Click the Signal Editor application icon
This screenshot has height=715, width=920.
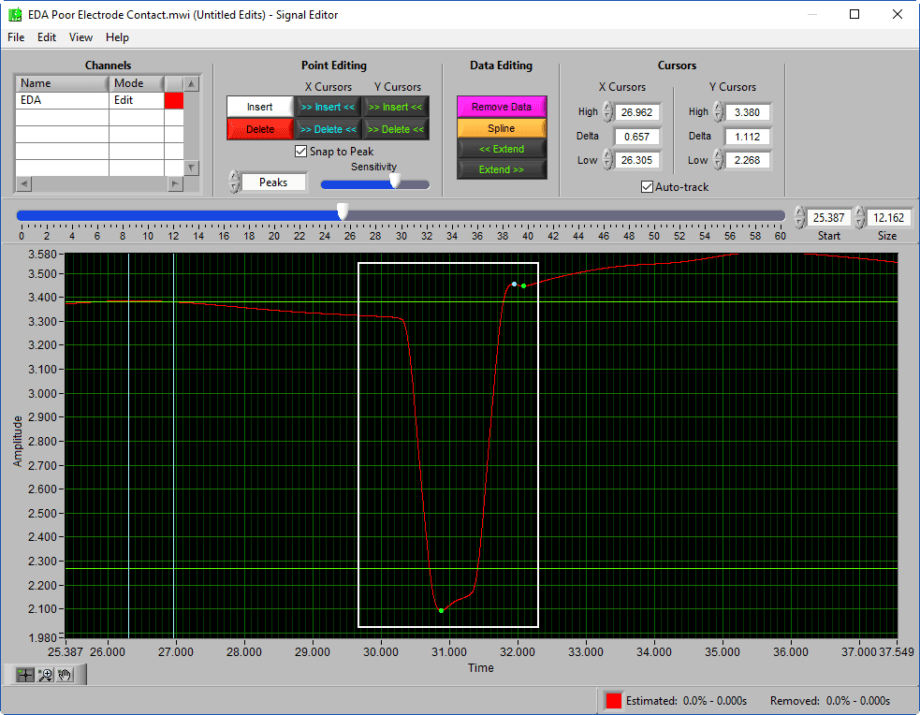14,15
